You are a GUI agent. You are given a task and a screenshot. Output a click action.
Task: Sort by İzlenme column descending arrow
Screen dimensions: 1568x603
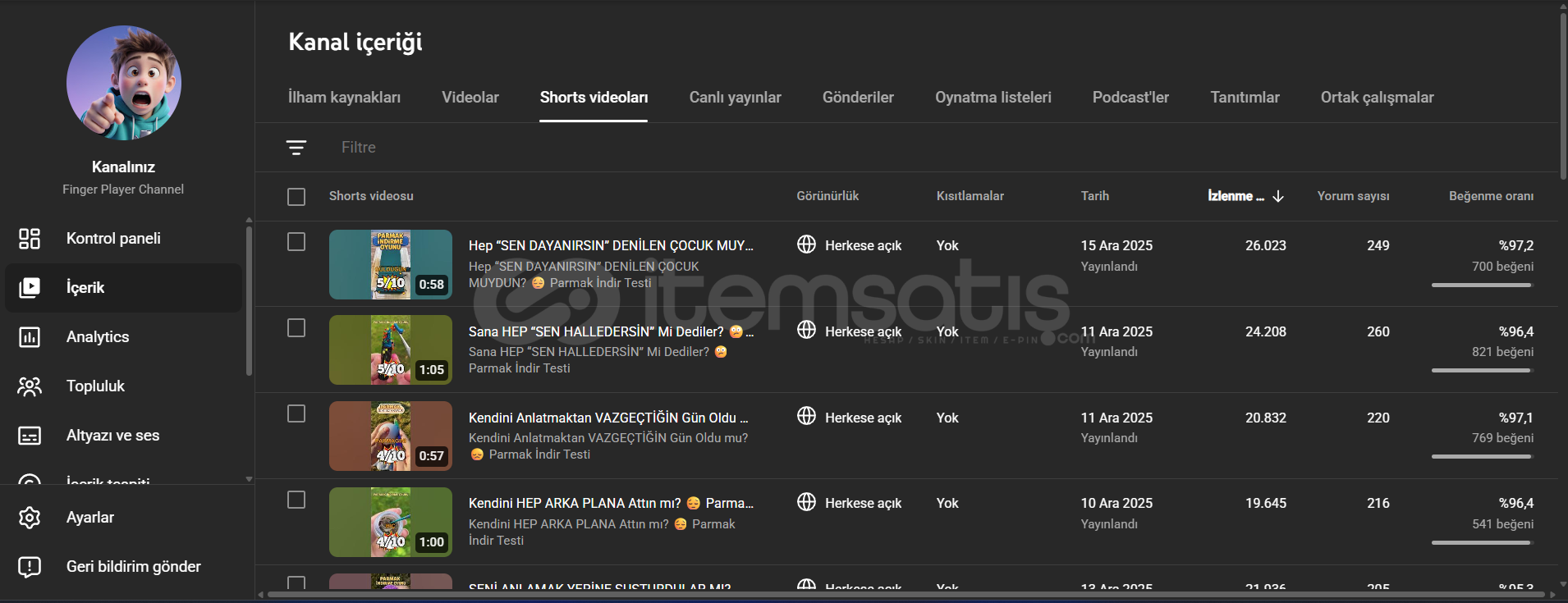pos(1278,196)
